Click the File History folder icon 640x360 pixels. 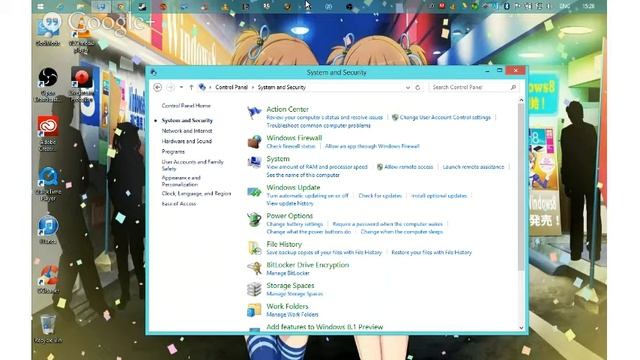[x=254, y=248]
